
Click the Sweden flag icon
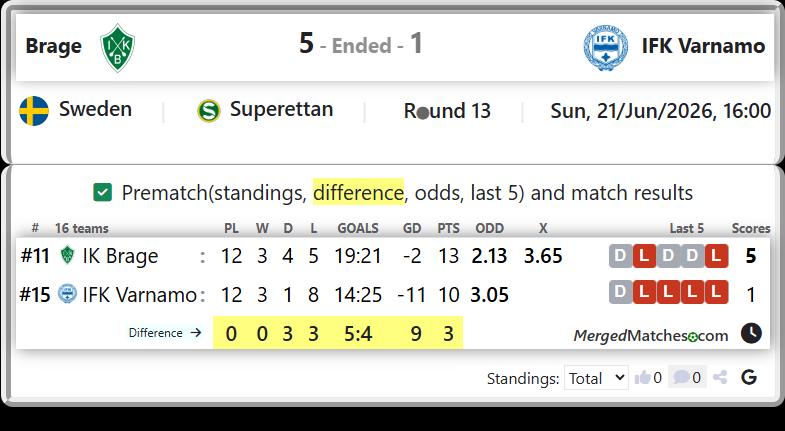(34, 111)
